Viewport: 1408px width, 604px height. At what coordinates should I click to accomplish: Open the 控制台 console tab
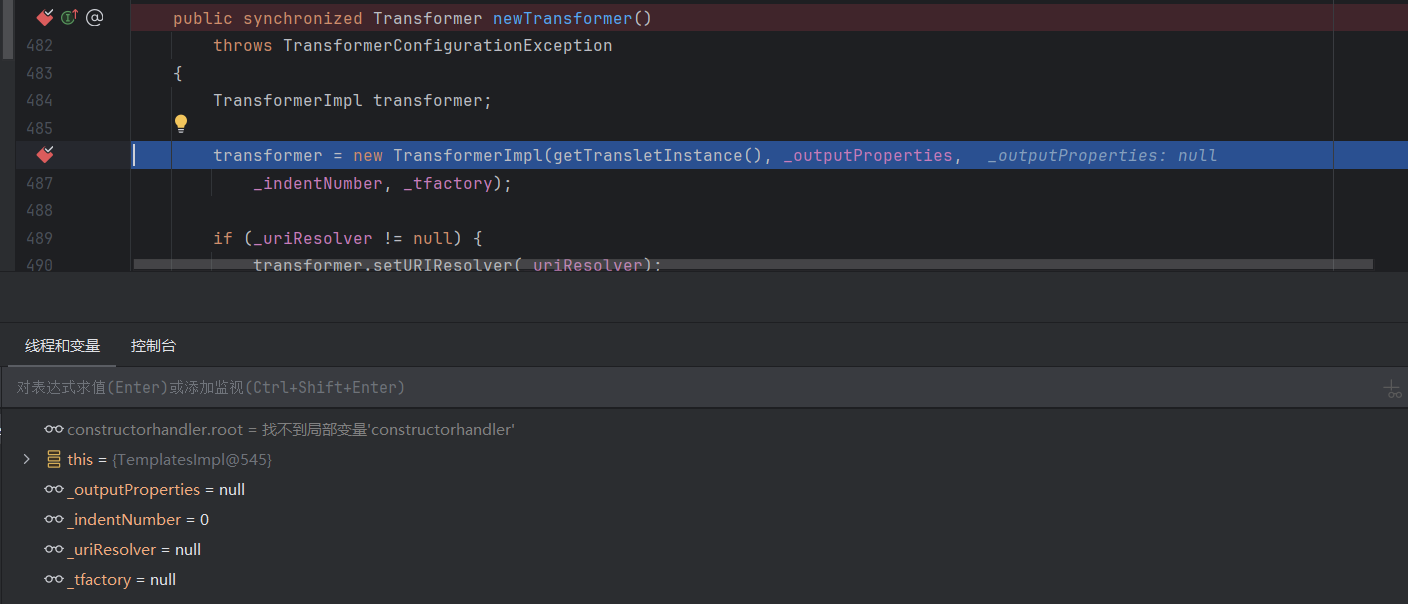click(153, 346)
